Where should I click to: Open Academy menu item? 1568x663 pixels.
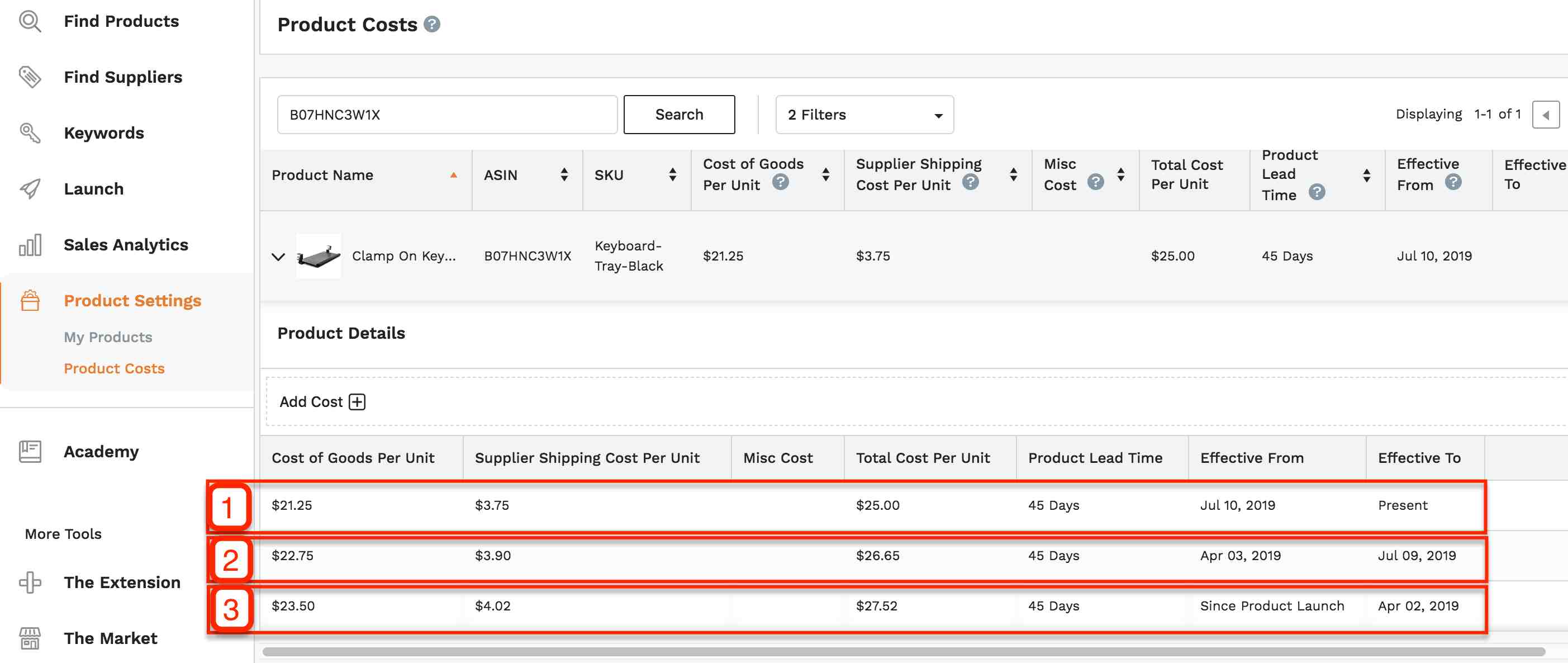pyautogui.click(x=101, y=452)
